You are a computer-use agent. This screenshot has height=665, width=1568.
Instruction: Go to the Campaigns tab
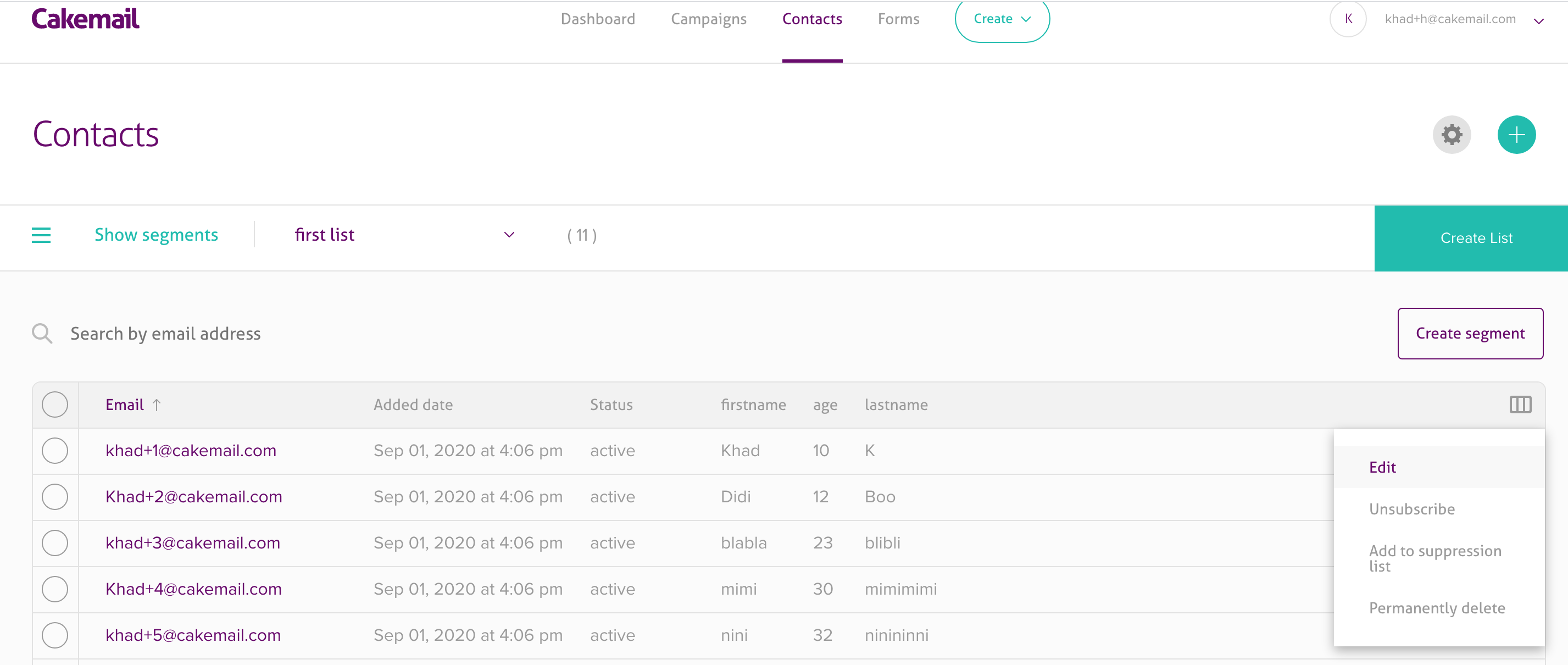708,19
